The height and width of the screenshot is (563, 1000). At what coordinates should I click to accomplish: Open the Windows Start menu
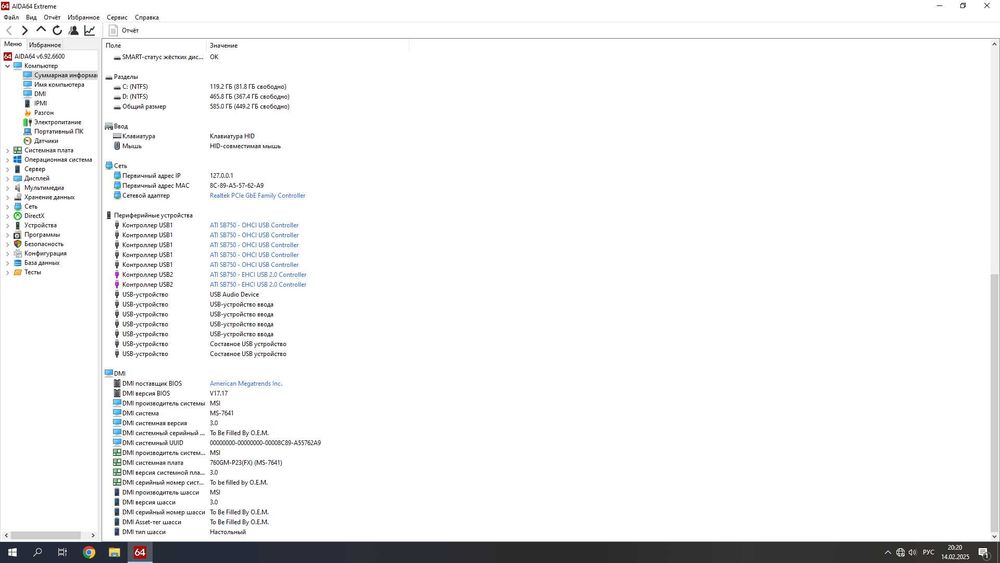pyautogui.click(x=11, y=552)
